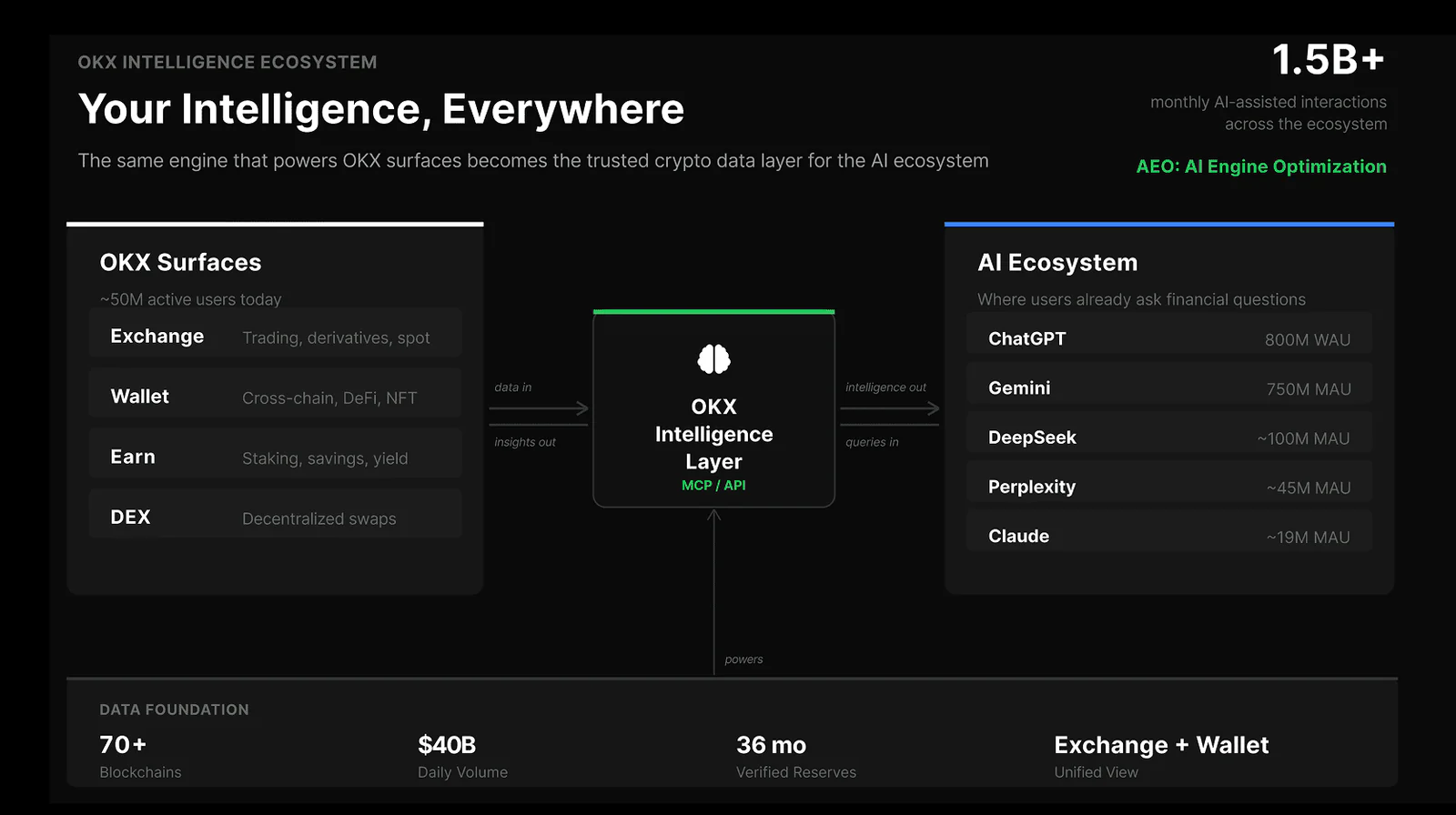Click '800M WAU' value beside ChatGPT
1456x815 pixels.
(x=1307, y=339)
